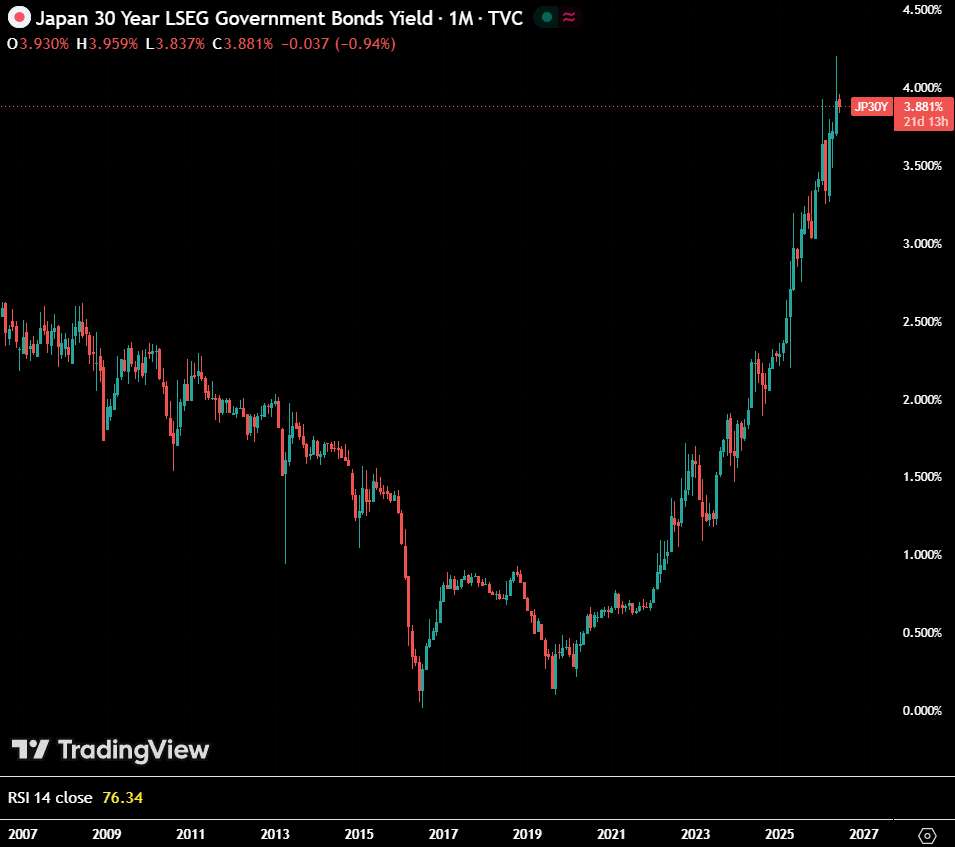
Task: Click the 2011 label on time axis
Action: point(191,834)
